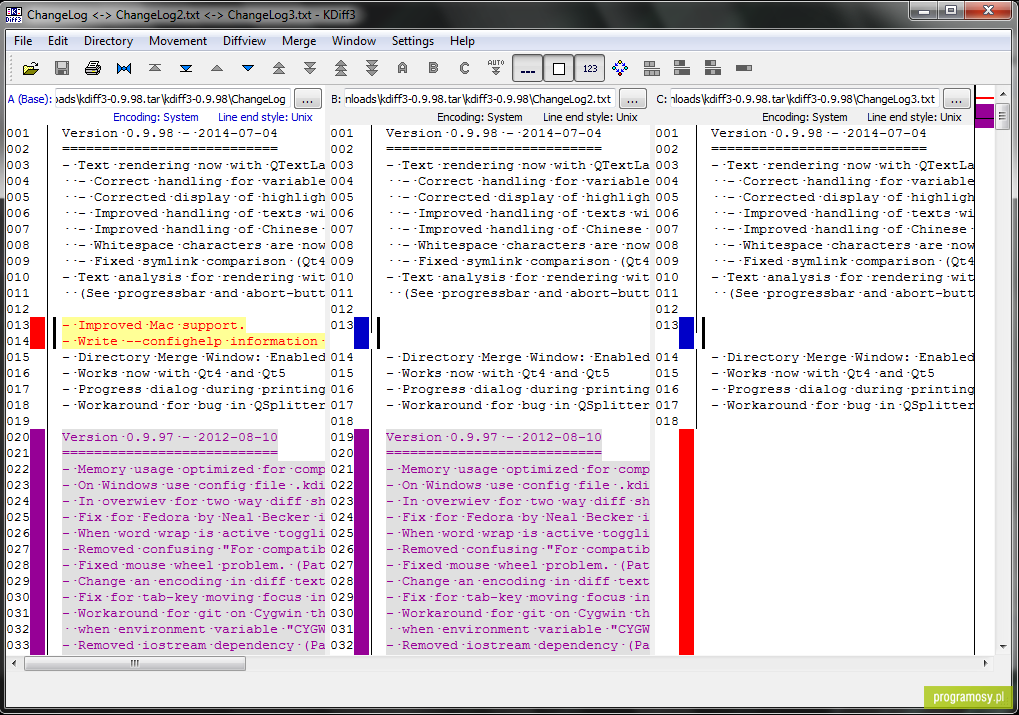The image size is (1019, 715).
Task: Click pane C's Line end style: Unix
Action: [914, 118]
